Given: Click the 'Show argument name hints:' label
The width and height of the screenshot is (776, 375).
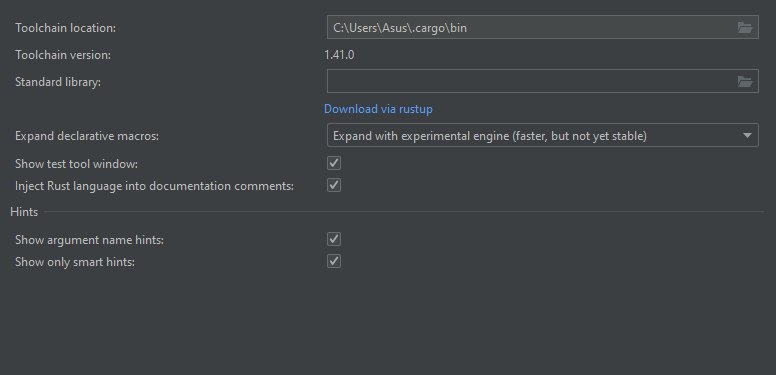Looking at the screenshot, I should pos(90,240).
